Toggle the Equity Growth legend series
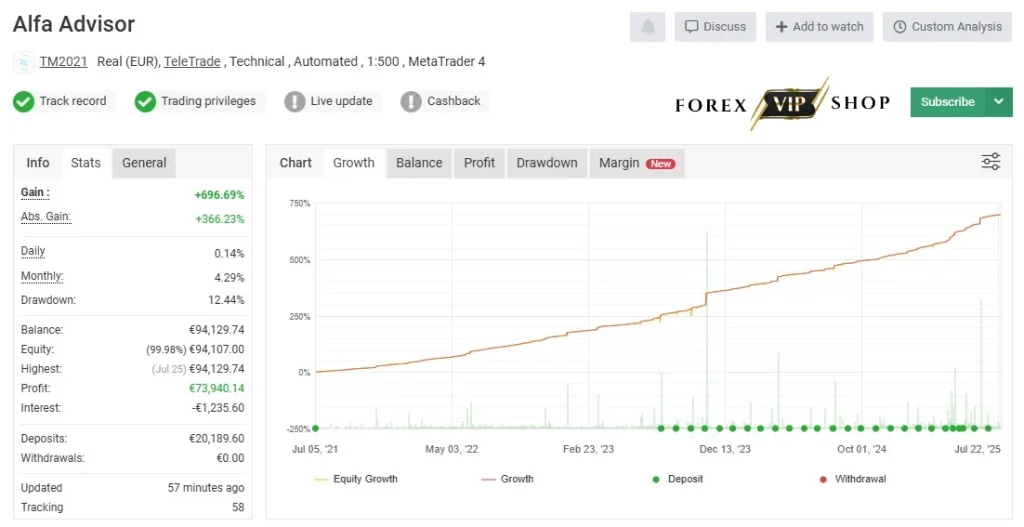The image size is (1024, 527). coord(356,479)
